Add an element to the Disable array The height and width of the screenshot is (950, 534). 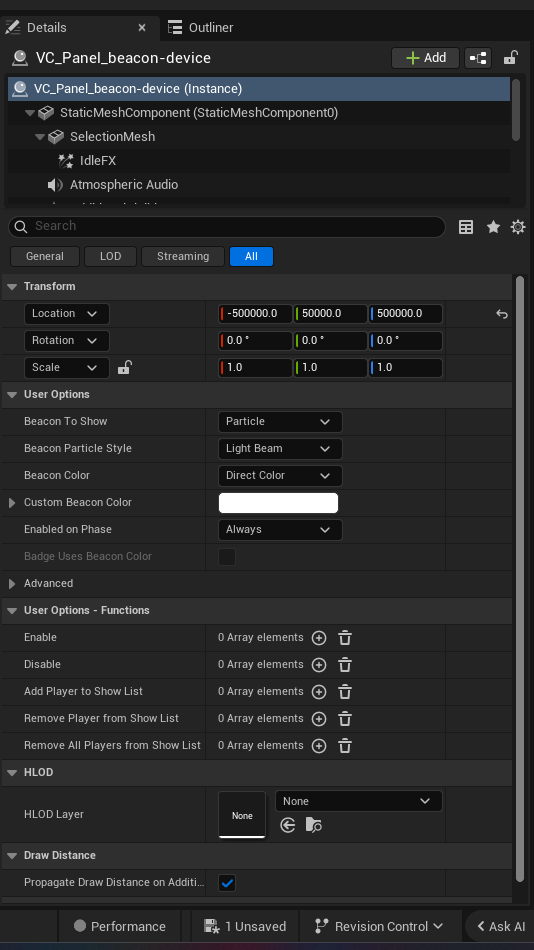tap(319, 665)
